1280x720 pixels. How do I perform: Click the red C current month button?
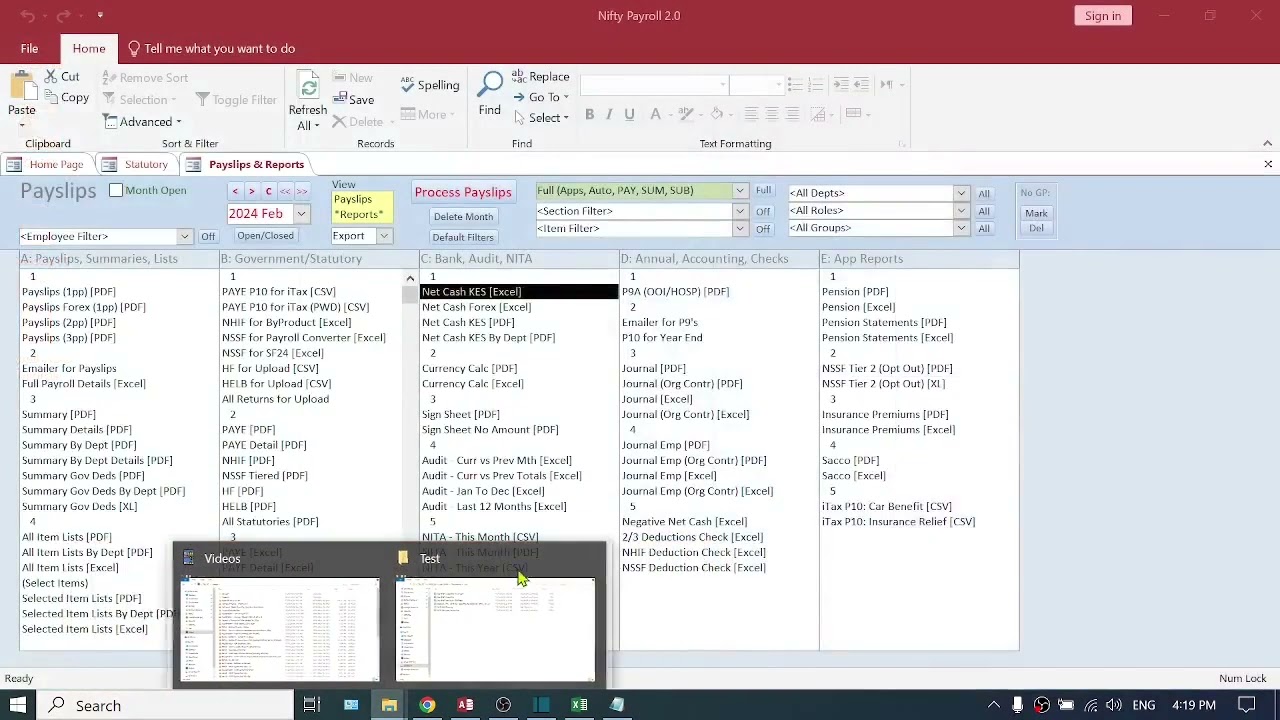tap(268, 191)
